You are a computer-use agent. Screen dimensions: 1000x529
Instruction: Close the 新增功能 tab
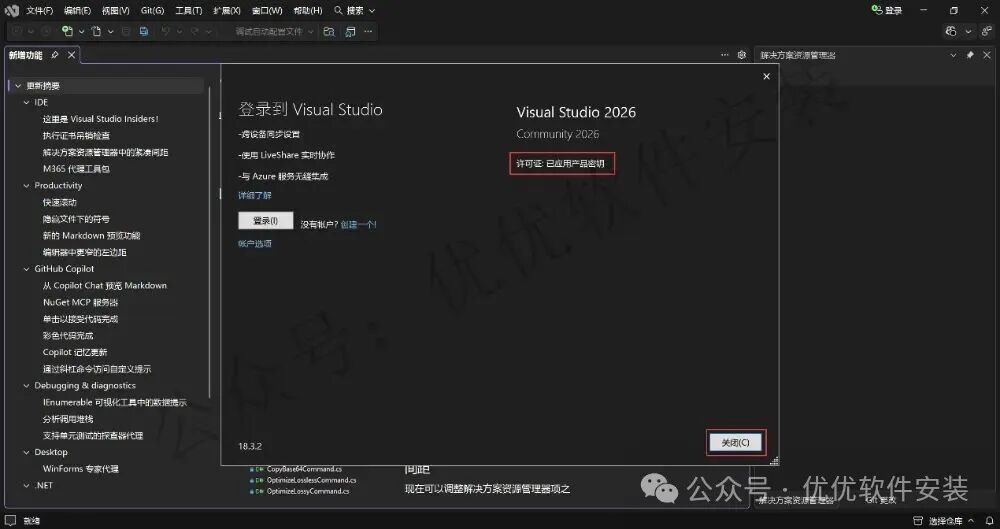coord(71,56)
